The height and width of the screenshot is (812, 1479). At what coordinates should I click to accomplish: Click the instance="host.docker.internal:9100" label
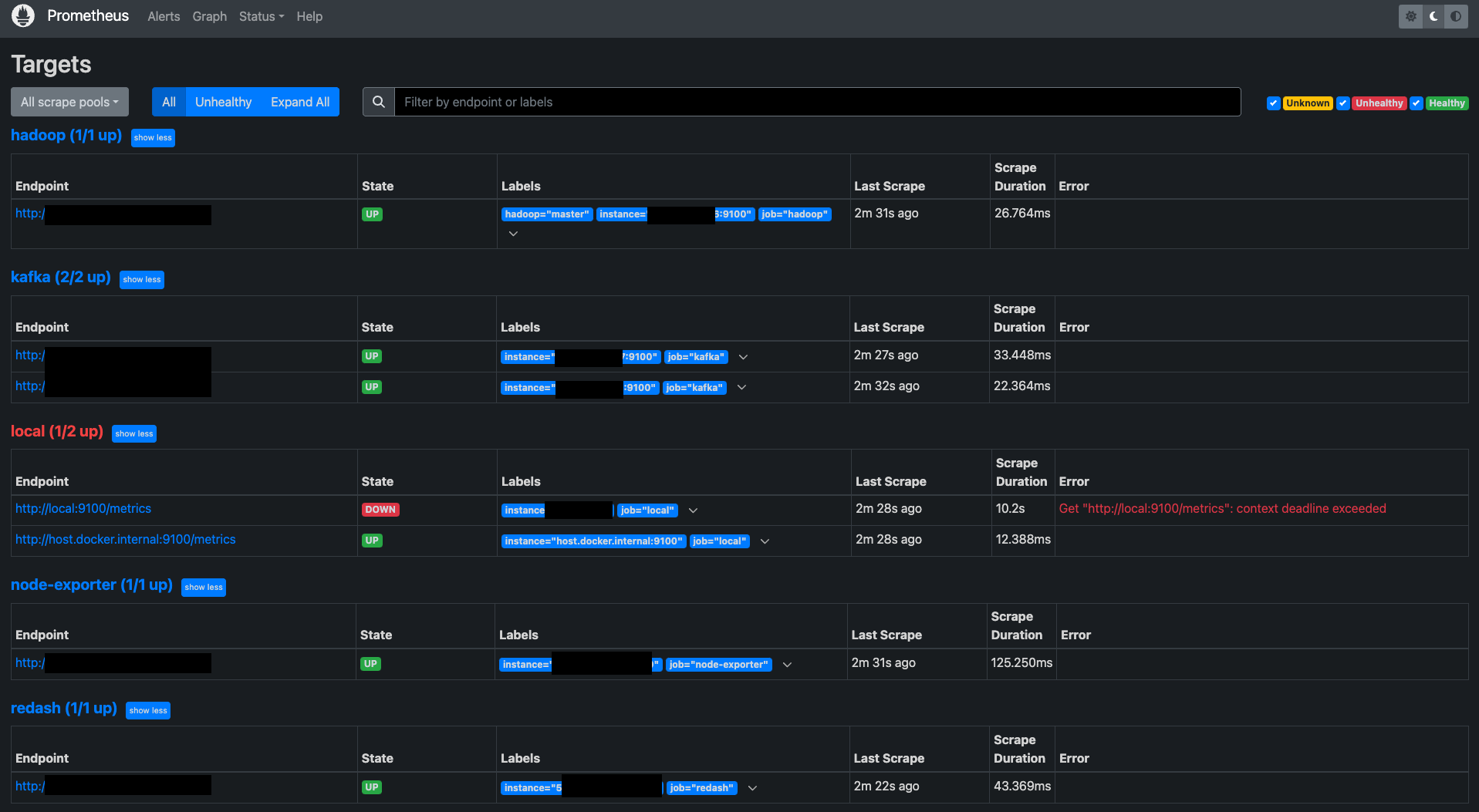pos(593,541)
